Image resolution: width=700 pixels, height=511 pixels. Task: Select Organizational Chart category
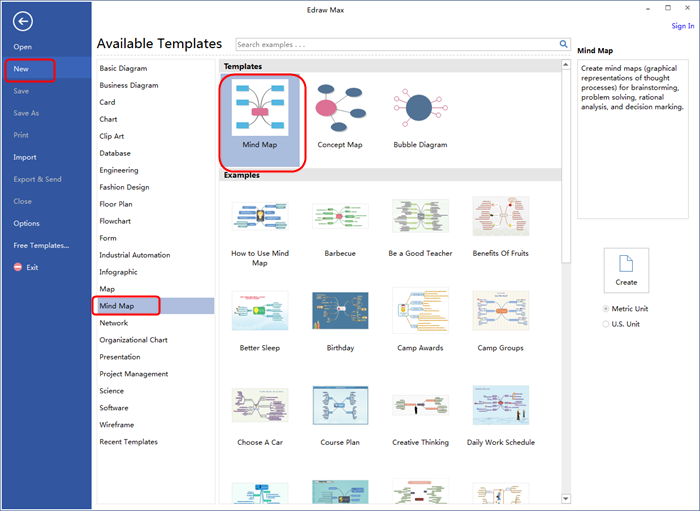pos(133,340)
